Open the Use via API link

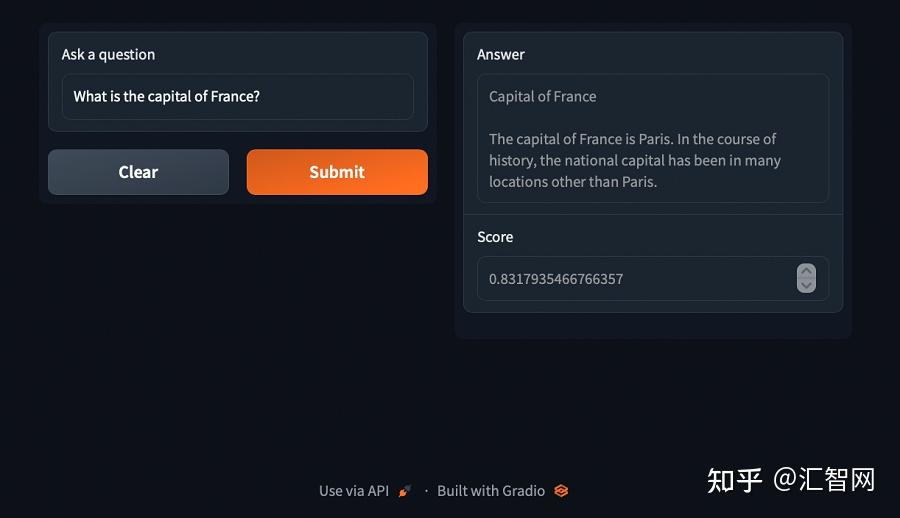point(354,491)
